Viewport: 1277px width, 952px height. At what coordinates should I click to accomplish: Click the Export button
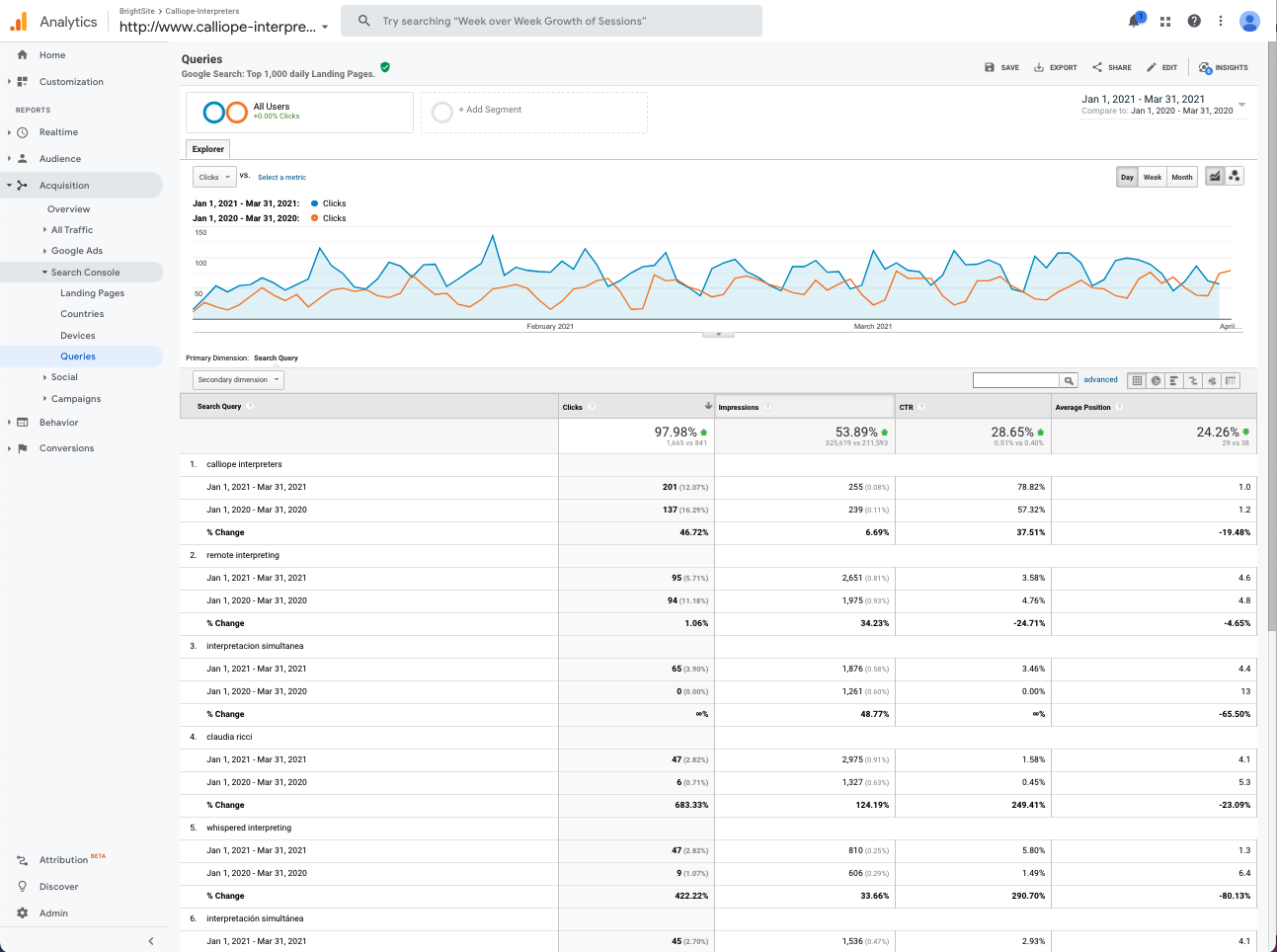1055,67
